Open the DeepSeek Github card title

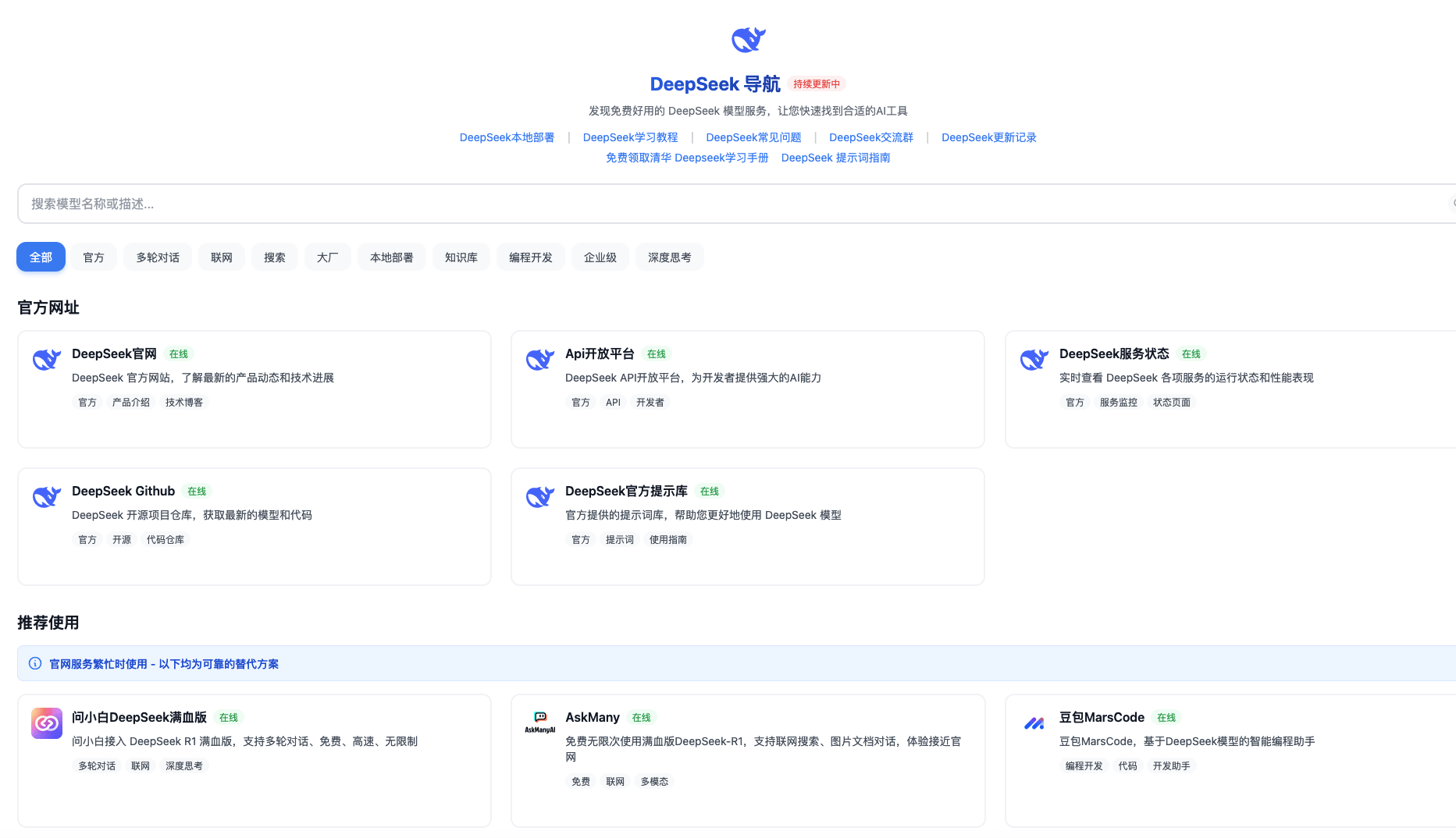pyautogui.click(x=123, y=491)
